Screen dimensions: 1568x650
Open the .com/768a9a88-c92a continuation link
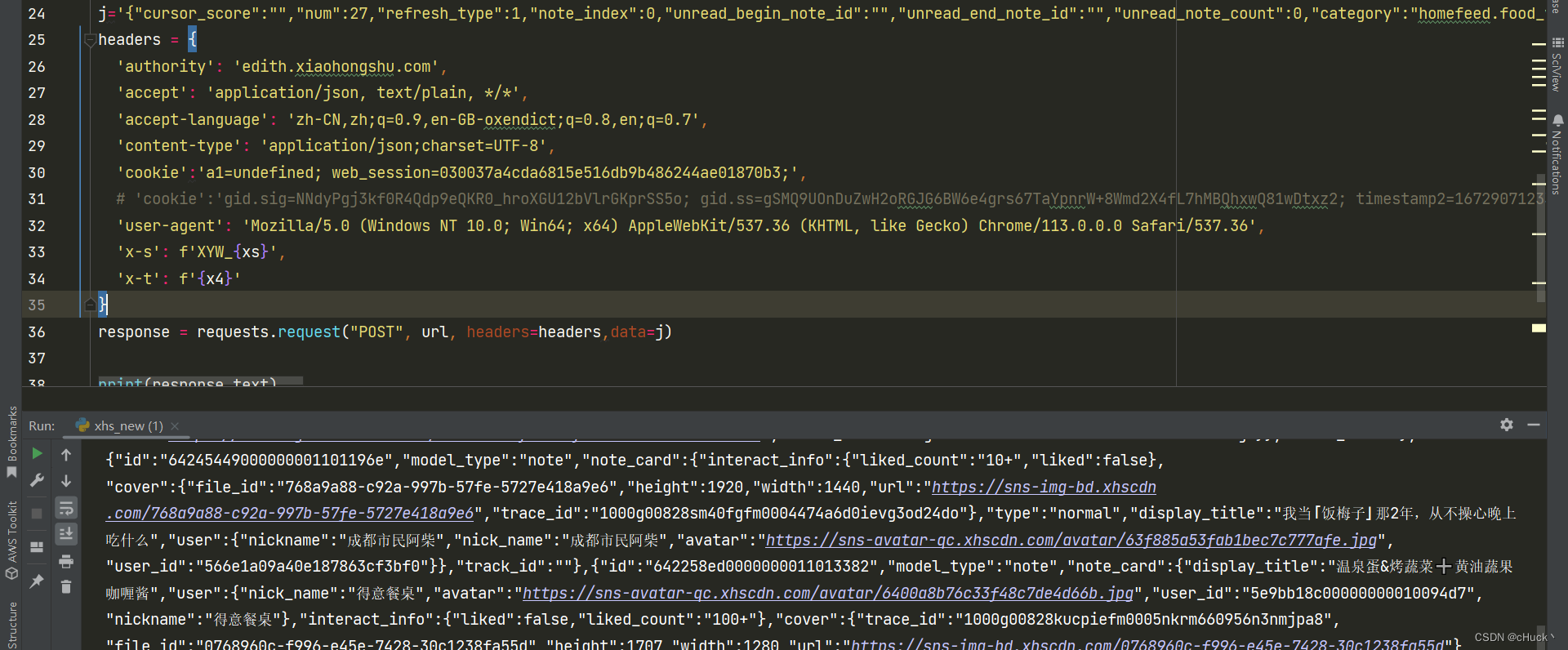click(x=290, y=514)
